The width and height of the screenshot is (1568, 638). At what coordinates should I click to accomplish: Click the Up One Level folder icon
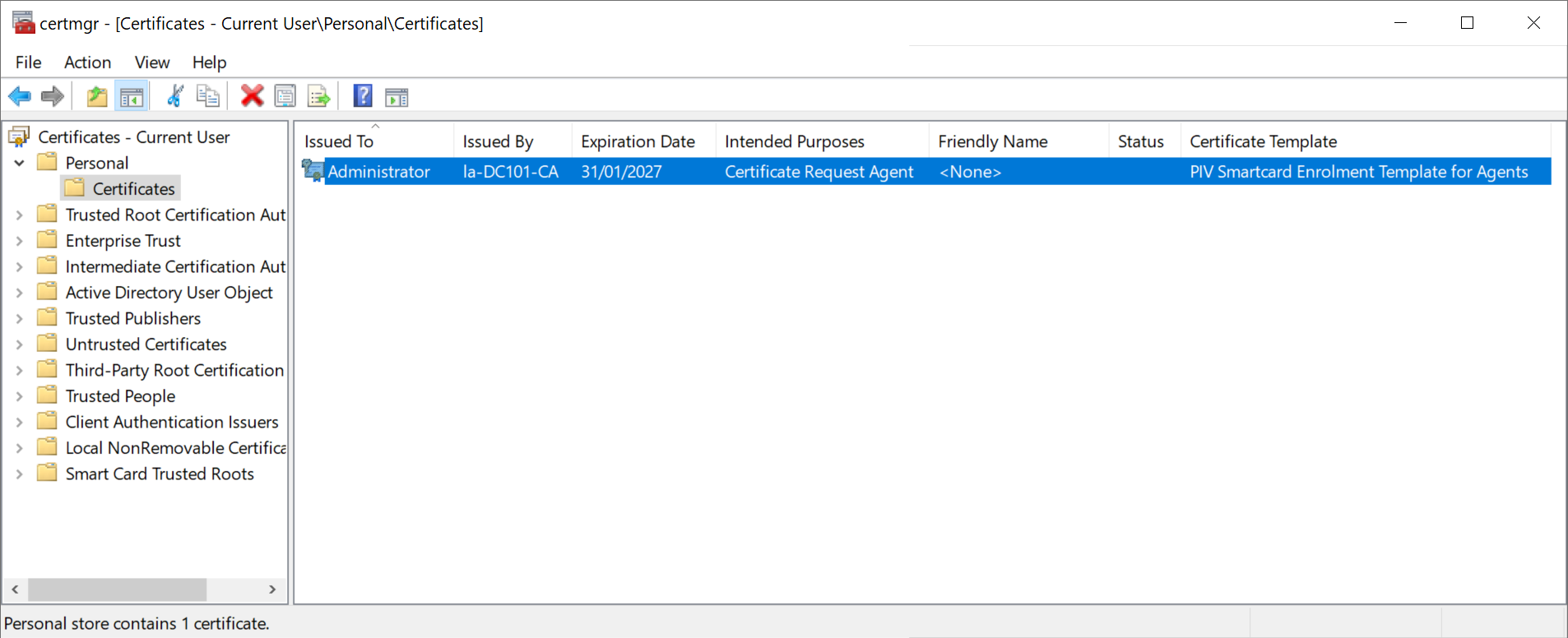(97, 97)
